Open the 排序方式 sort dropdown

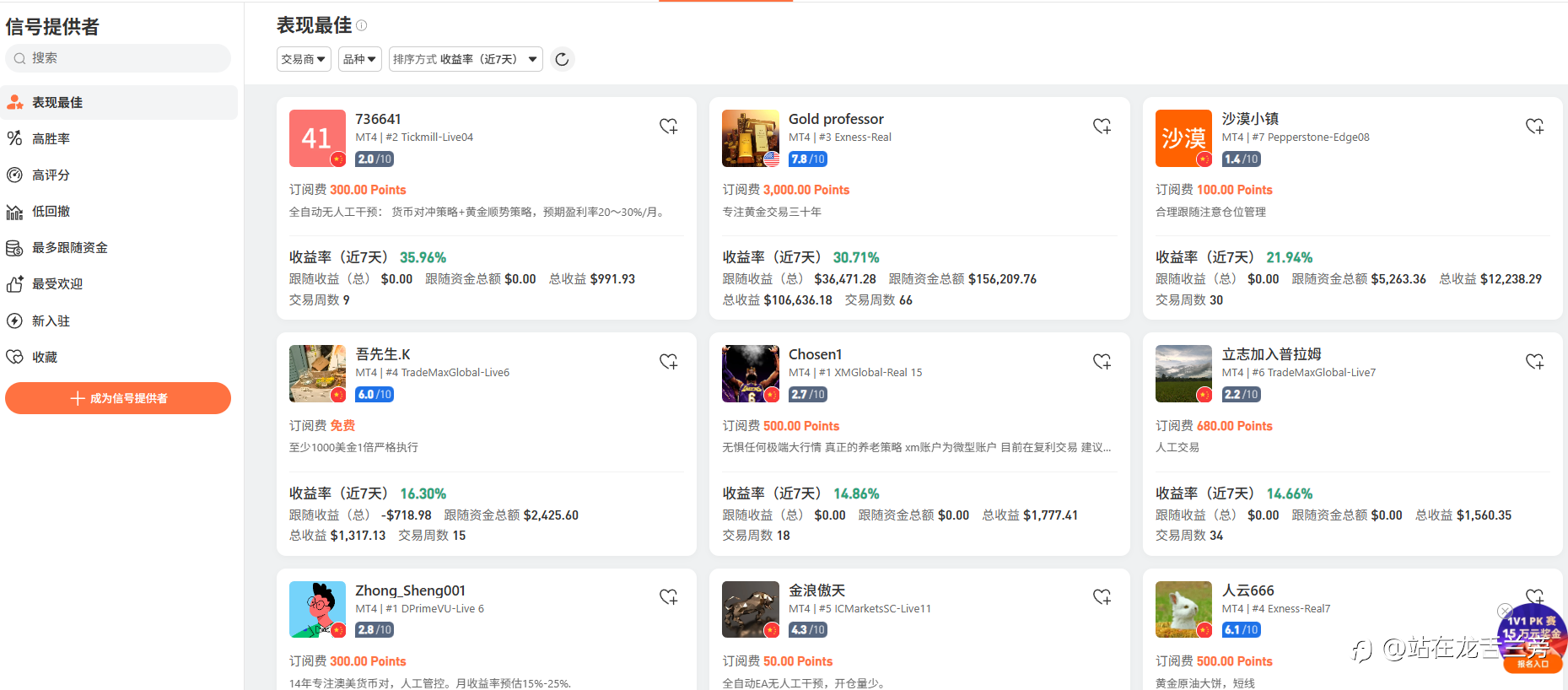[x=466, y=59]
